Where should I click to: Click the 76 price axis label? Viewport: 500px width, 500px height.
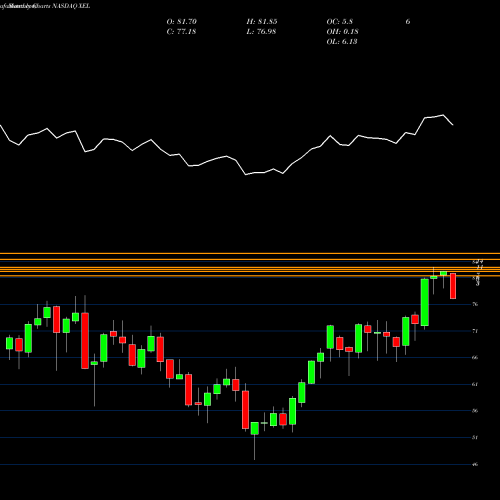coord(475,304)
